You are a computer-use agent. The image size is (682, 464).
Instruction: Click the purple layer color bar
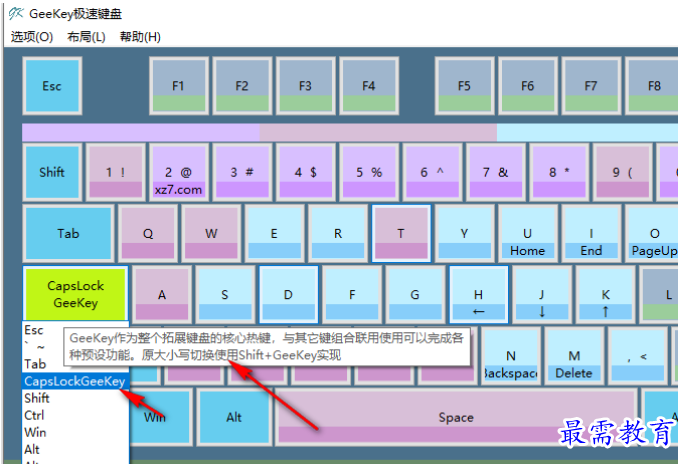pyautogui.click(x=141, y=132)
